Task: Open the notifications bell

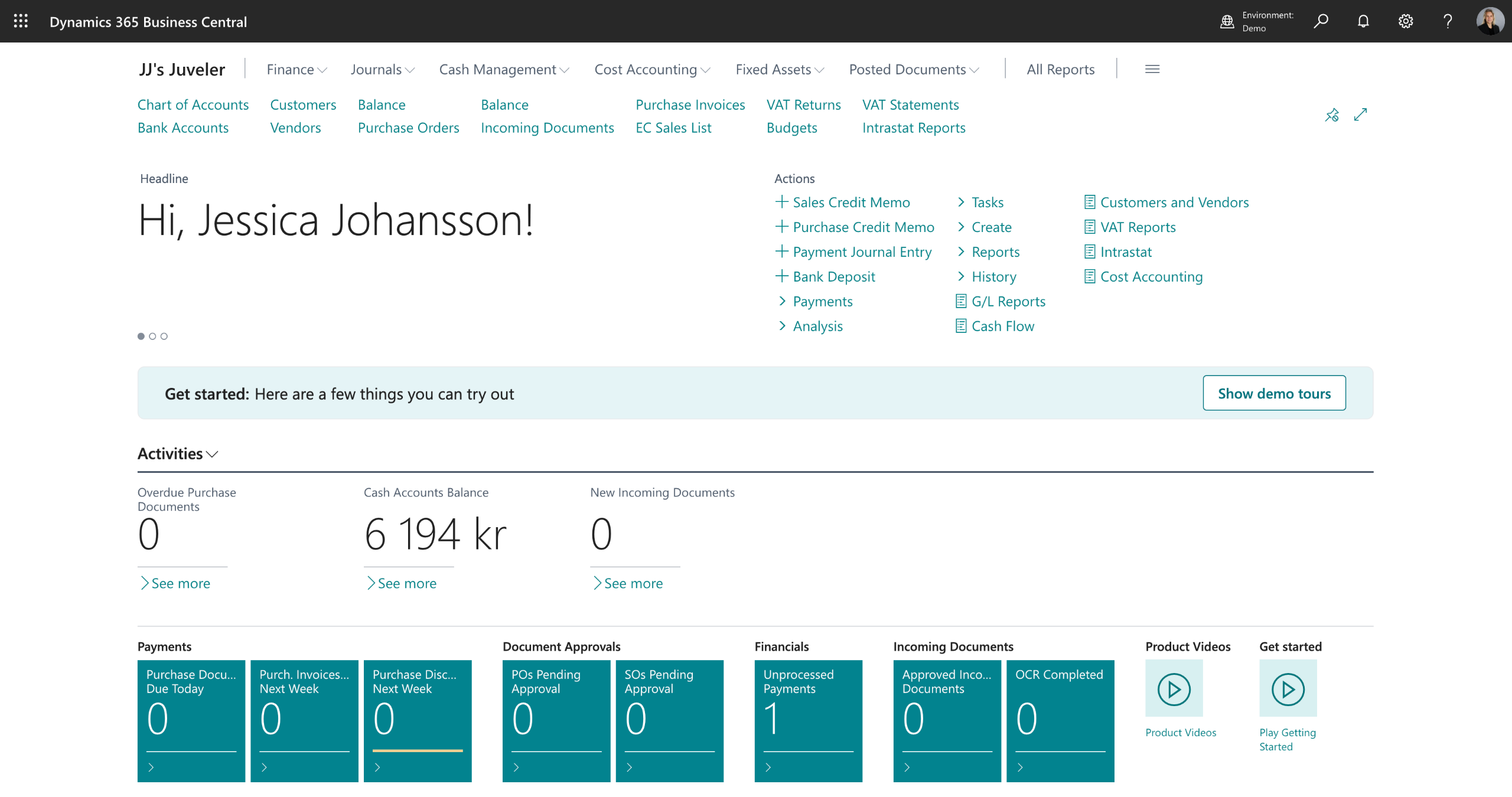Action: 1363,22
